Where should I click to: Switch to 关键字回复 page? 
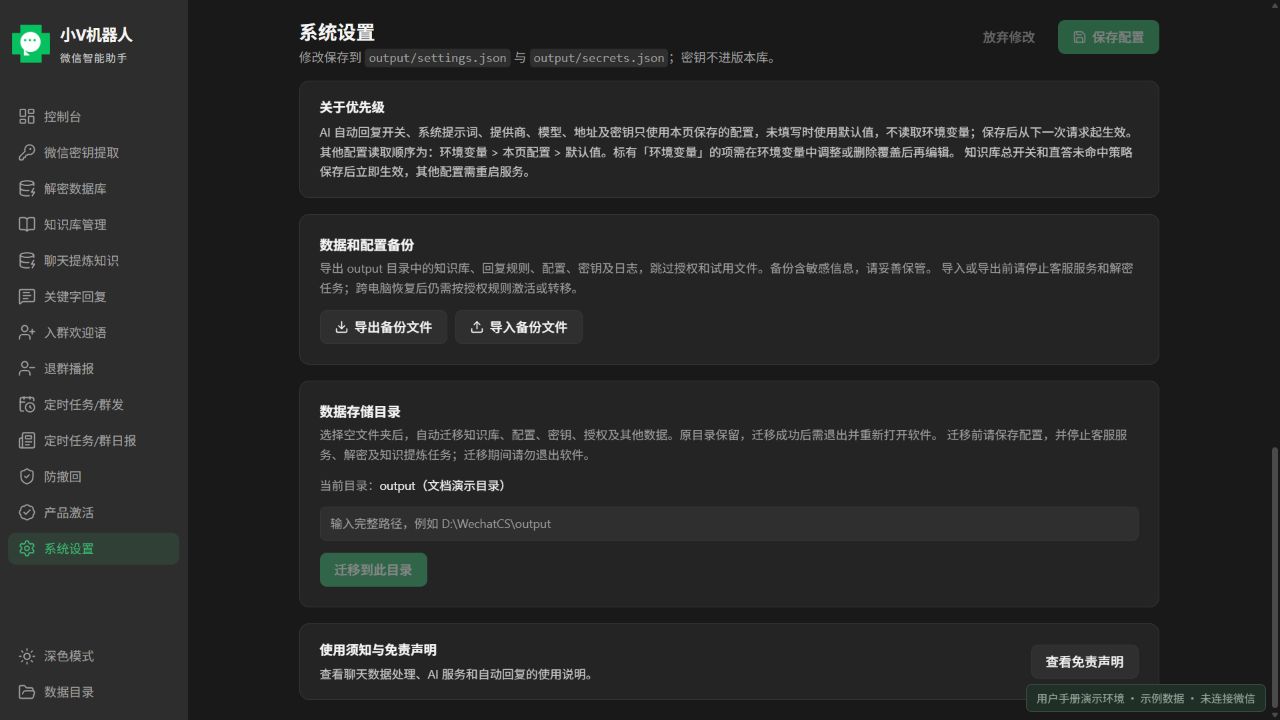coord(94,297)
